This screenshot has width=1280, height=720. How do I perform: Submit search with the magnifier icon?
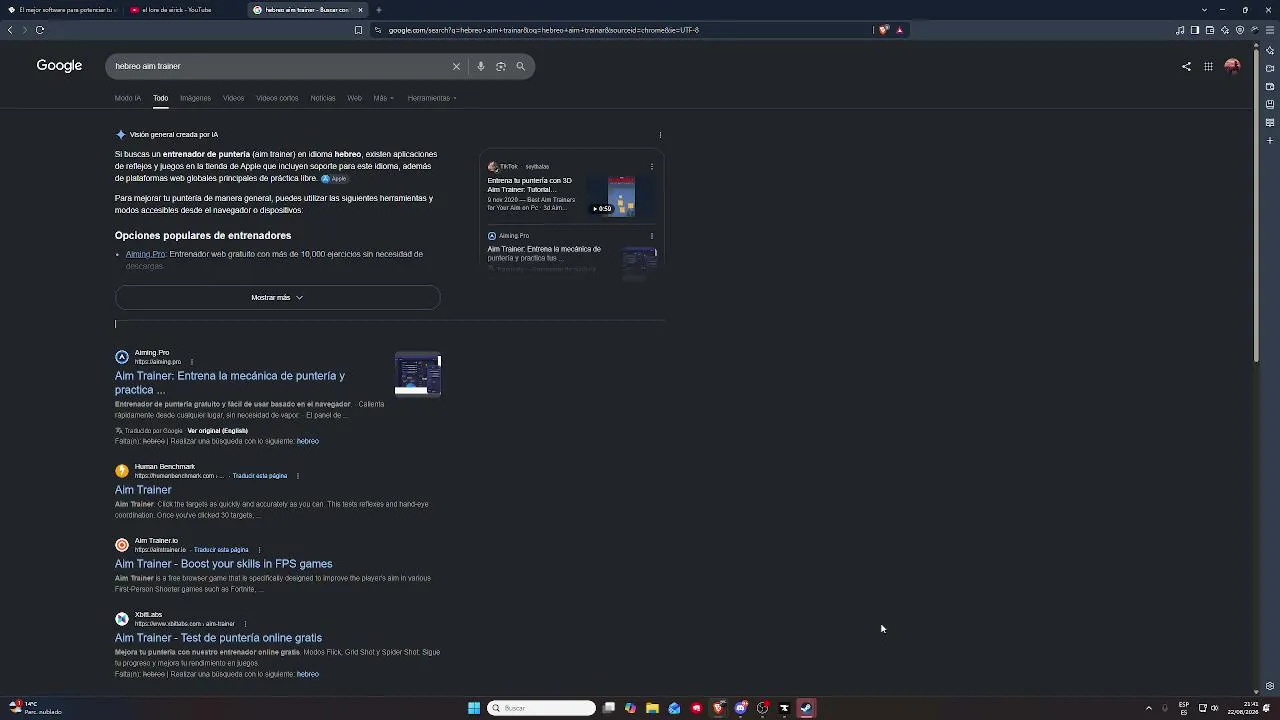521,66
